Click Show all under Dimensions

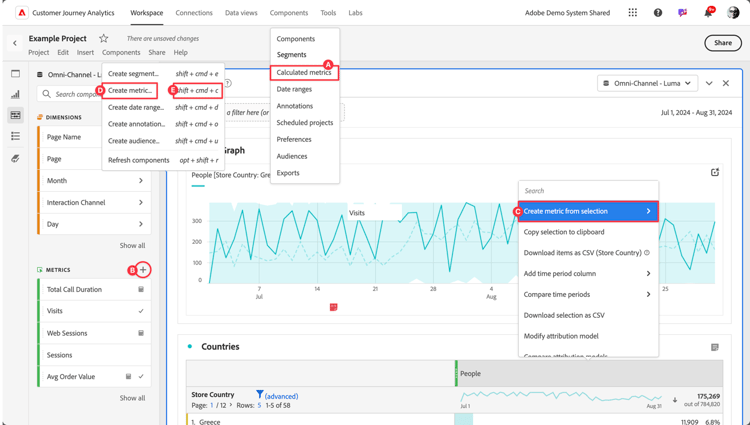click(x=132, y=245)
